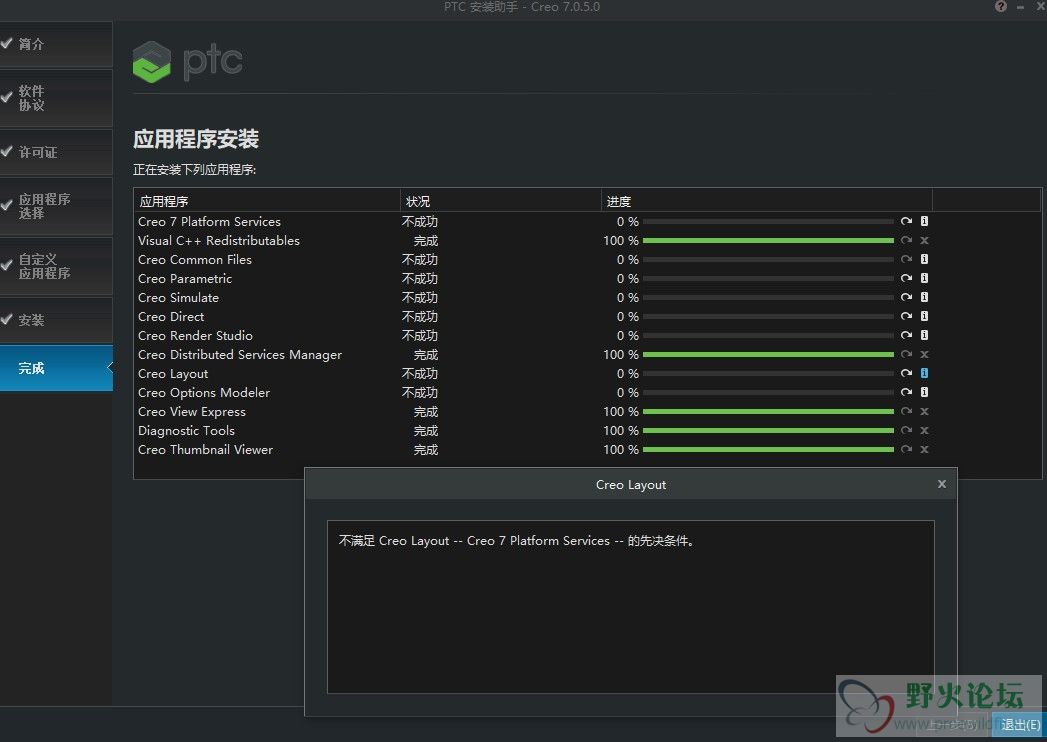
Task: Close the Creo Layout message dialog
Action: tap(941, 484)
